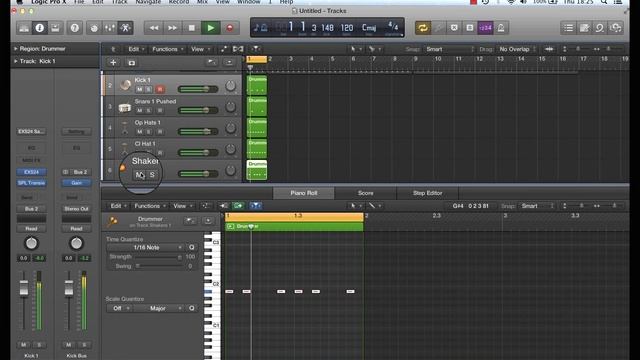This screenshot has height=360, width=640.
Task: Open the Note Pads button
Action: 584,28
